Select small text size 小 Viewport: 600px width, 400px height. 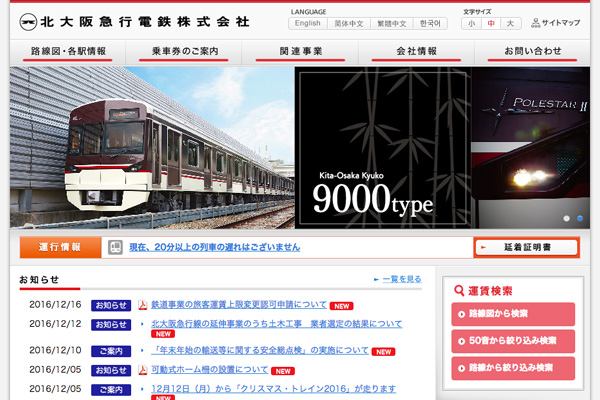471,23
